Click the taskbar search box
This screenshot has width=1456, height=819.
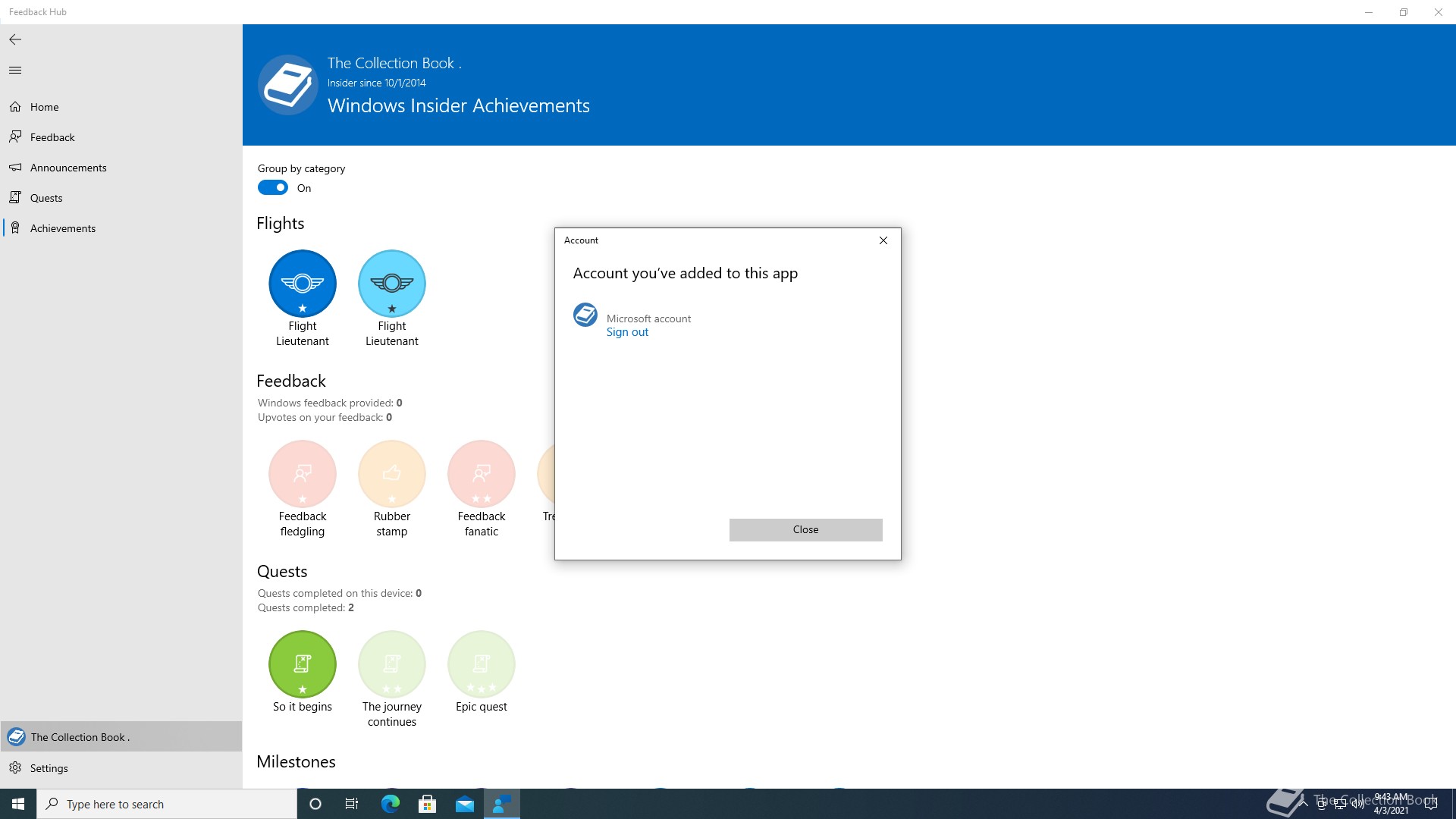(167, 804)
